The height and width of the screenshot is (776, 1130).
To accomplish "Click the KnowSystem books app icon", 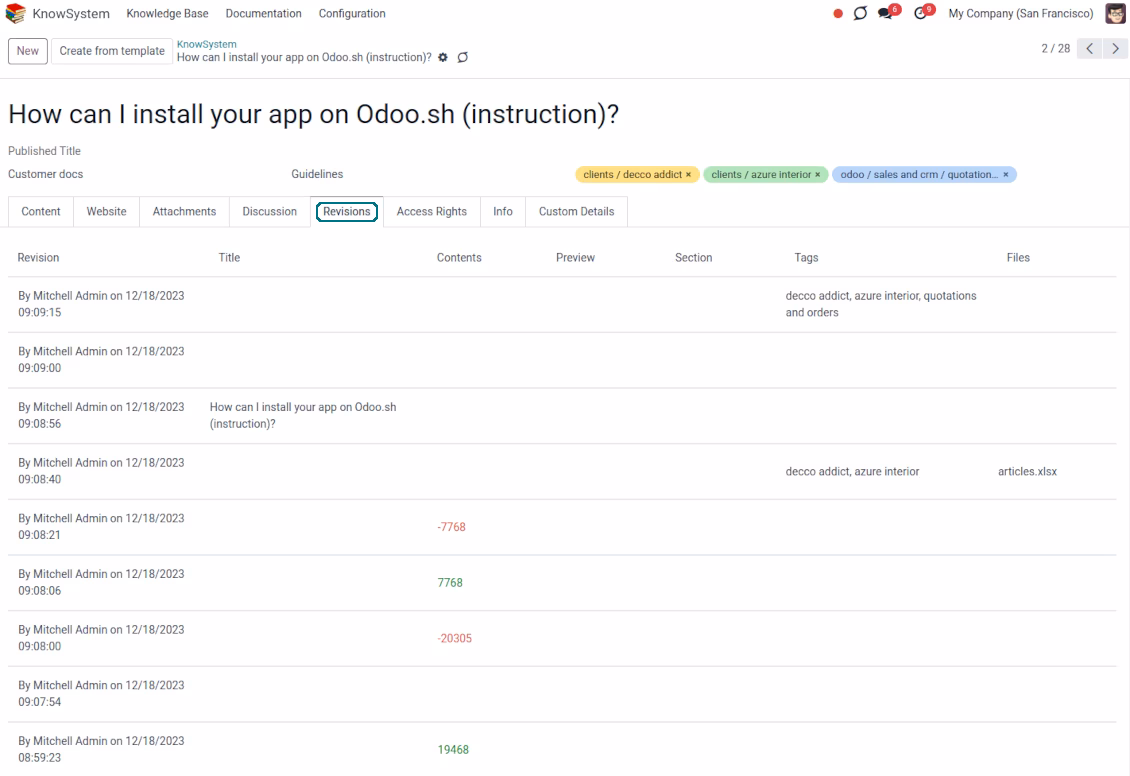I will point(15,14).
